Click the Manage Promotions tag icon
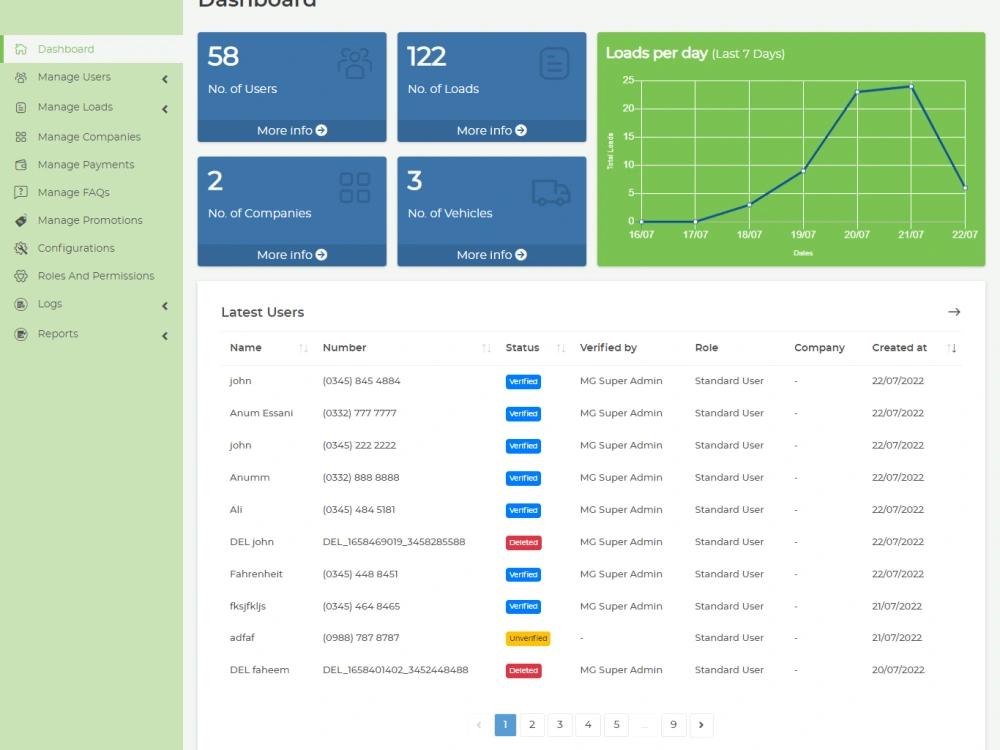Viewport: 1000px width, 750px height. 21,220
